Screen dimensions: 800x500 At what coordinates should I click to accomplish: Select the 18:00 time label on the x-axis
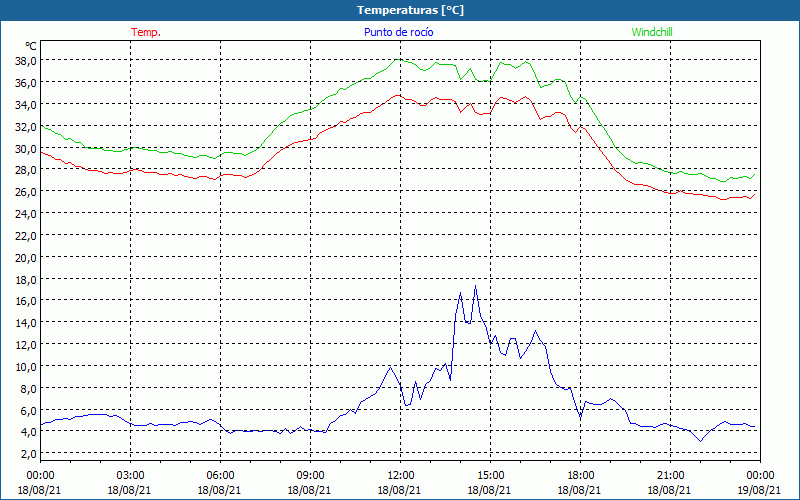581,475
